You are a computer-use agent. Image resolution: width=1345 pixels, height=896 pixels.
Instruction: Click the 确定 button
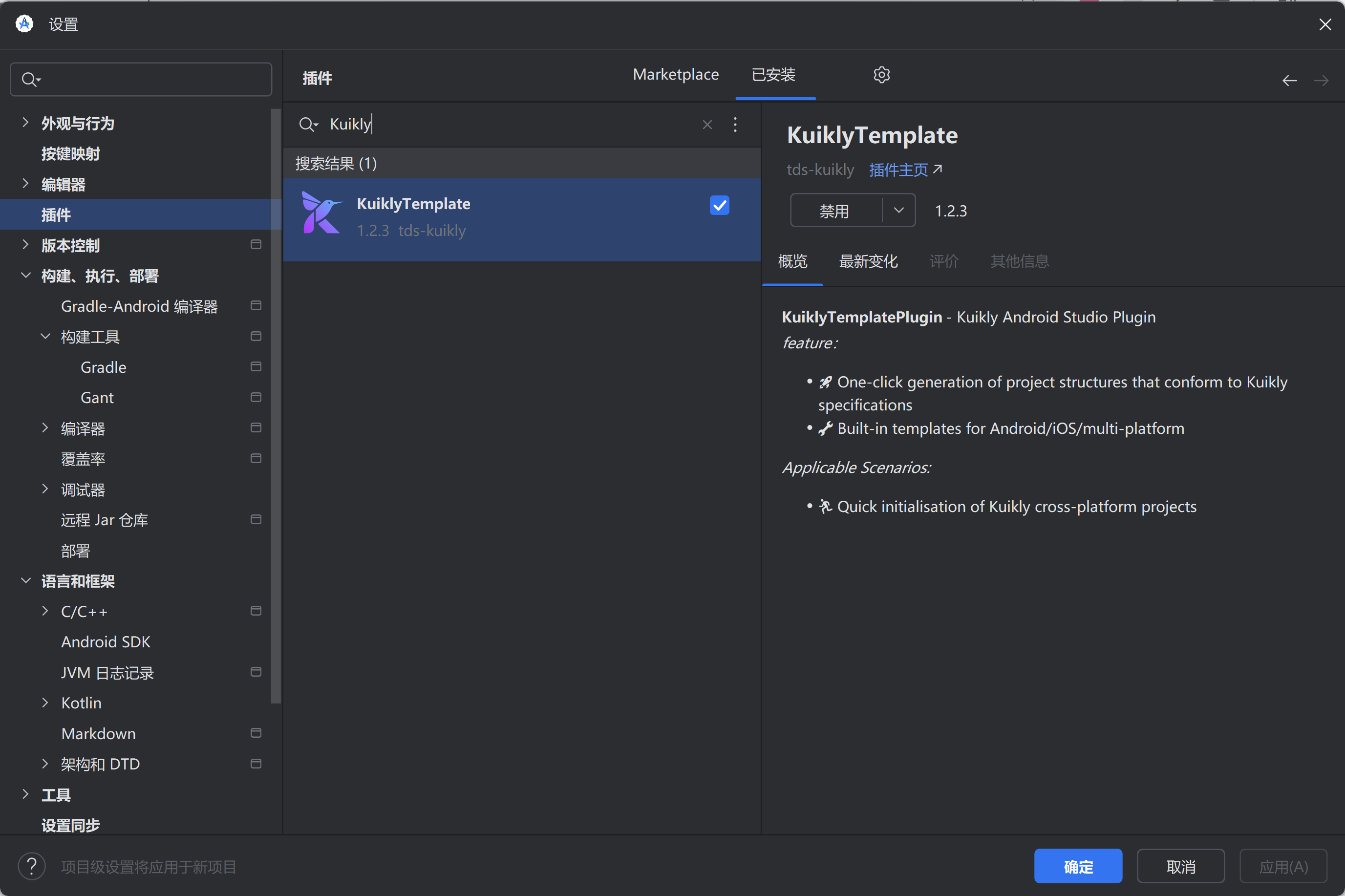pos(1078,866)
